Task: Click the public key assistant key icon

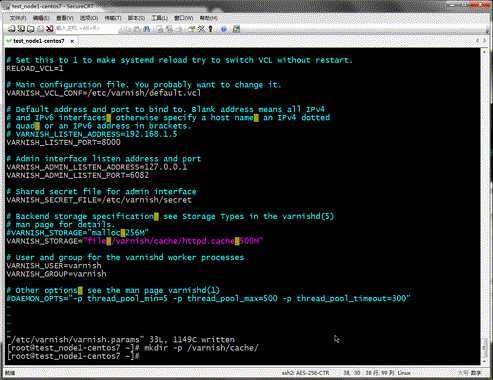Action: click(x=210, y=29)
